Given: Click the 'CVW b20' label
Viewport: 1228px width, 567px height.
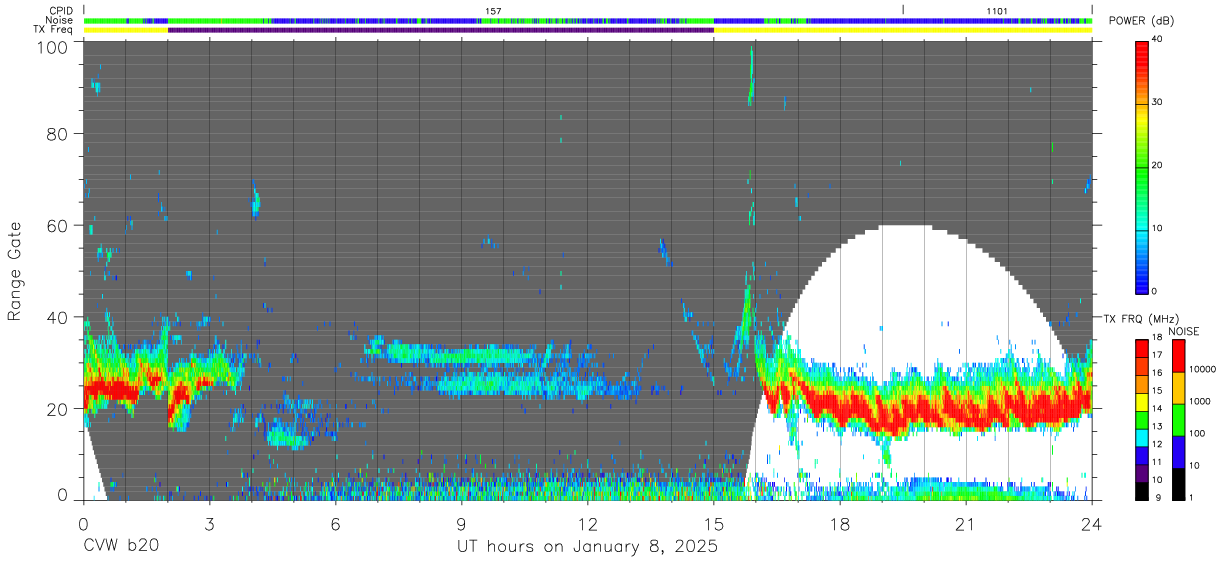Looking at the screenshot, I should point(121,547).
